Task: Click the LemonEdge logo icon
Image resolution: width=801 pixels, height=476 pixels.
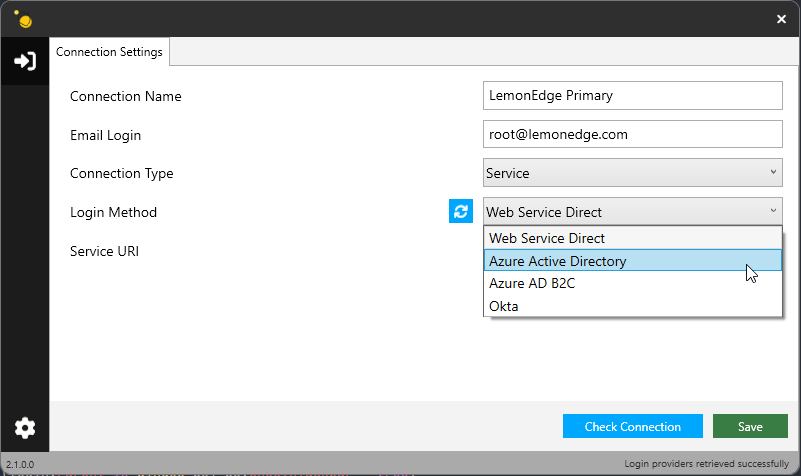Action: coord(23,19)
